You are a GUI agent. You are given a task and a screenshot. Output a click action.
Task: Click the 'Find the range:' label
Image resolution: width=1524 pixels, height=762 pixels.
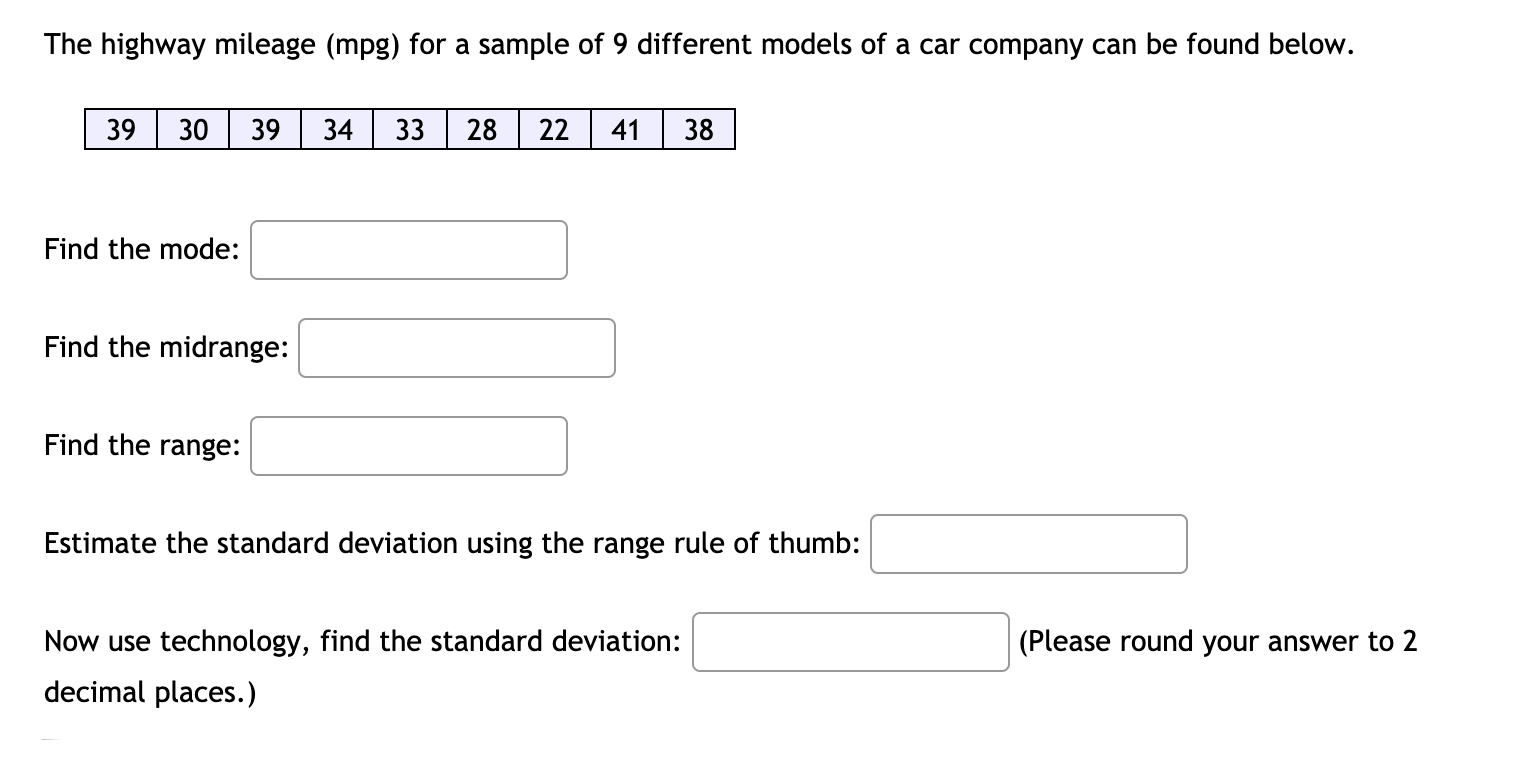point(140,445)
